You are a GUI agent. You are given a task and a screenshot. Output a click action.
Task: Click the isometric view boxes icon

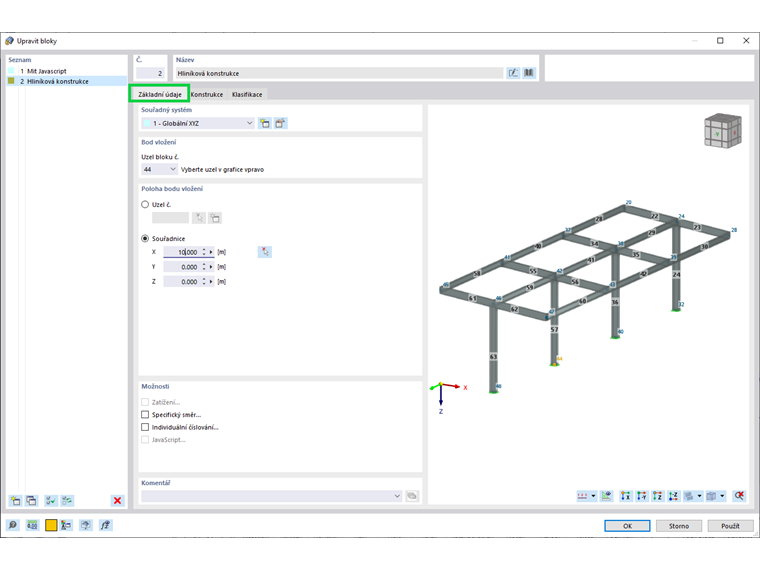(x=689, y=496)
